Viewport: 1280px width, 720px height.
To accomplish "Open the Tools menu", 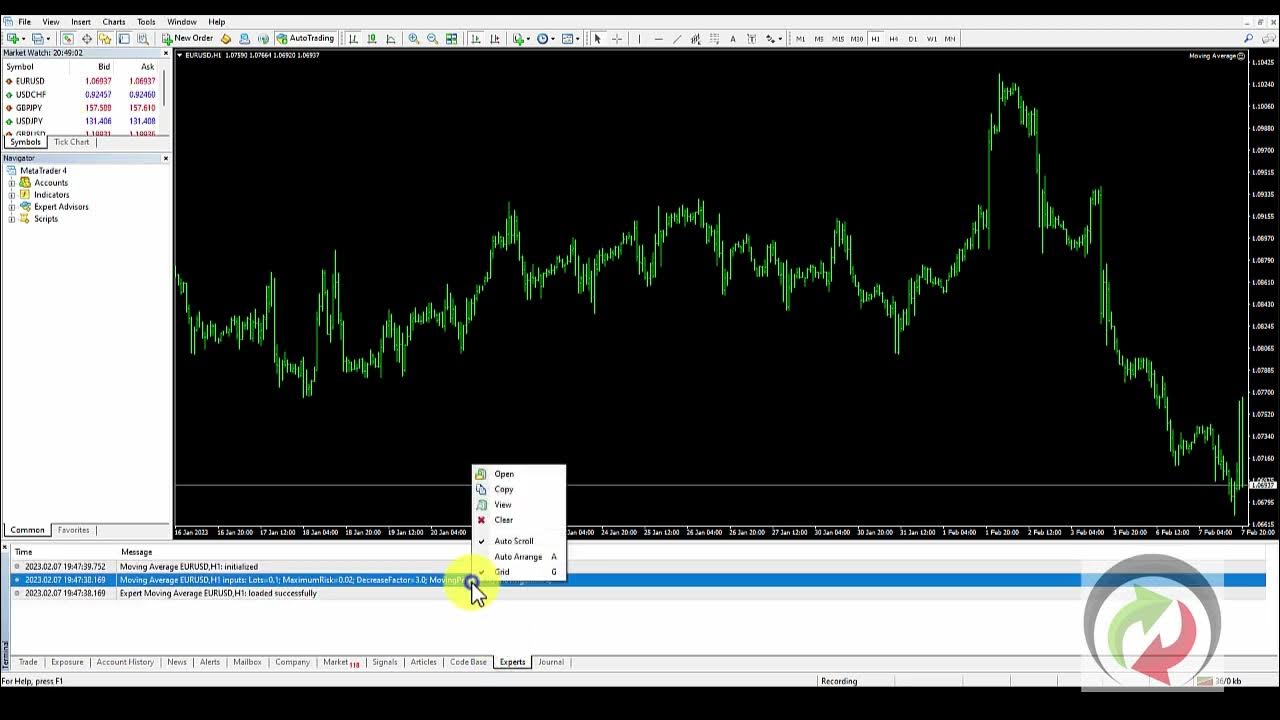I will [146, 21].
